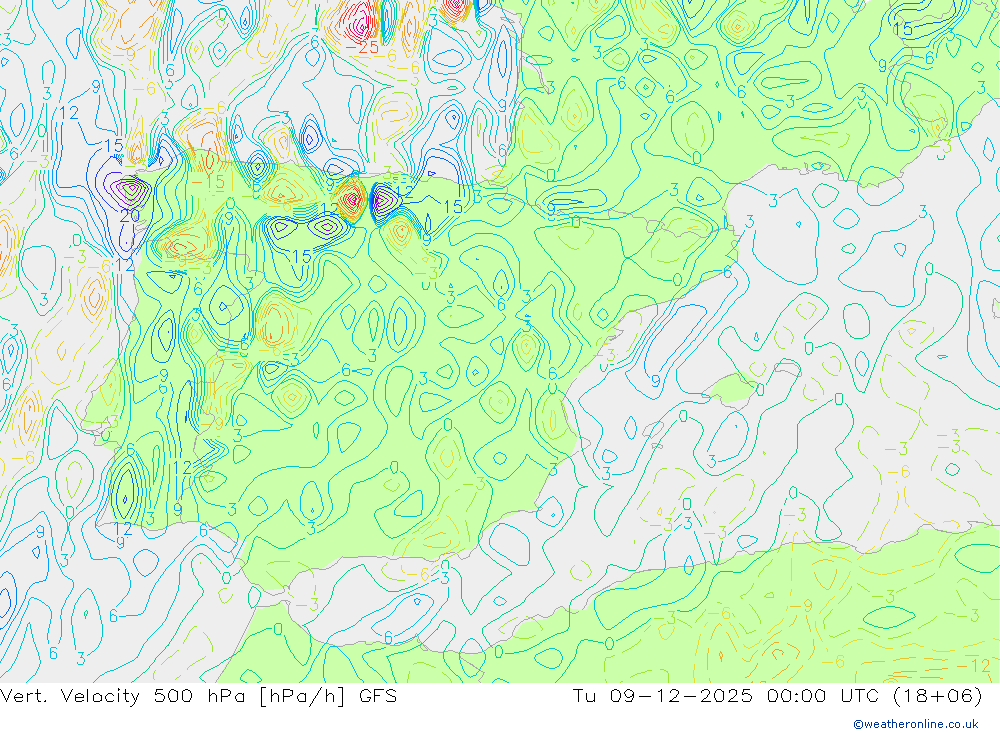
Task: Click the '-12' contour label
Action: click(973, 665)
